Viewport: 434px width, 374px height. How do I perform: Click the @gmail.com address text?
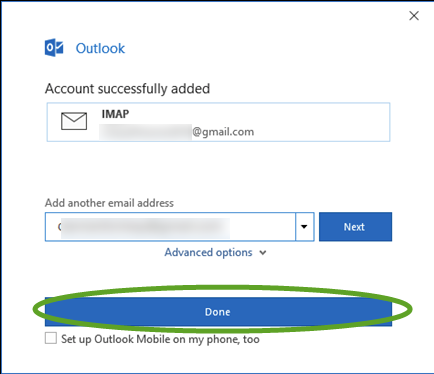223,132
